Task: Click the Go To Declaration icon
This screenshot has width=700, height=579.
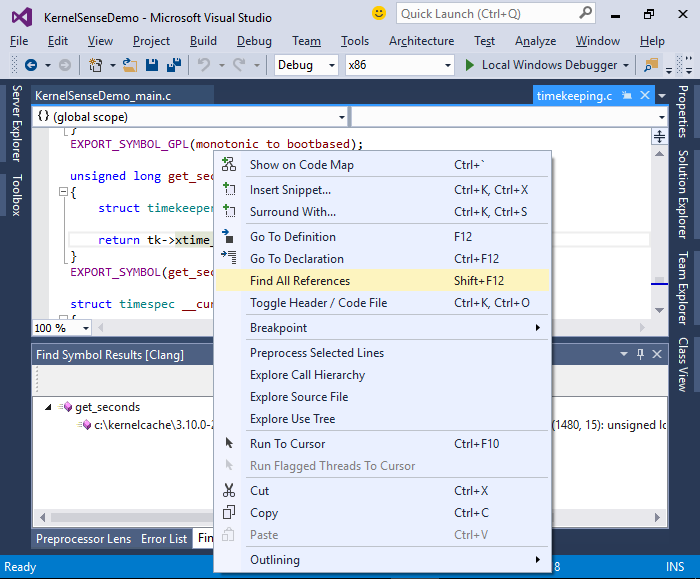Action: pyautogui.click(x=229, y=258)
